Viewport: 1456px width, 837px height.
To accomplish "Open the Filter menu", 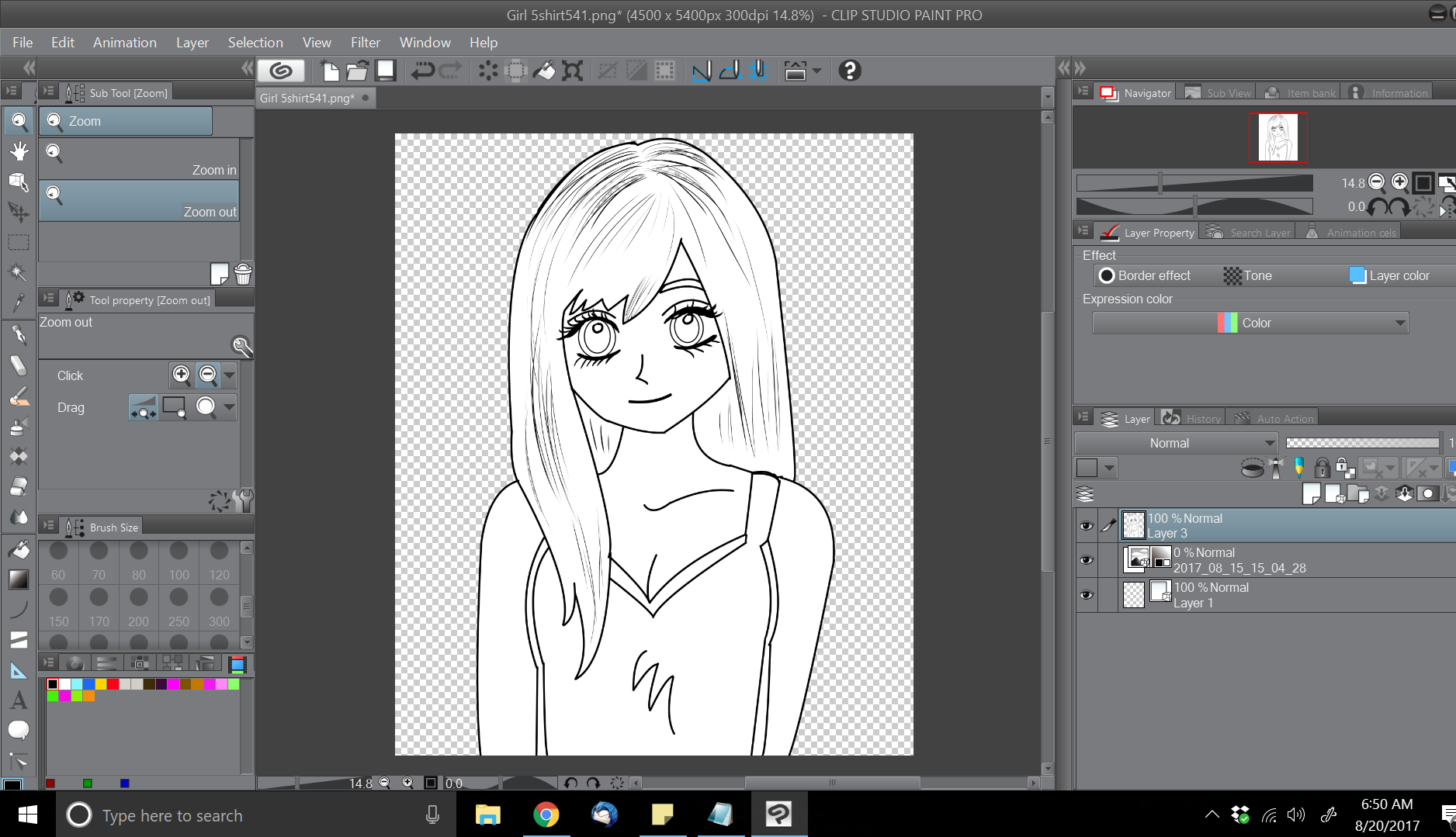I will [365, 42].
